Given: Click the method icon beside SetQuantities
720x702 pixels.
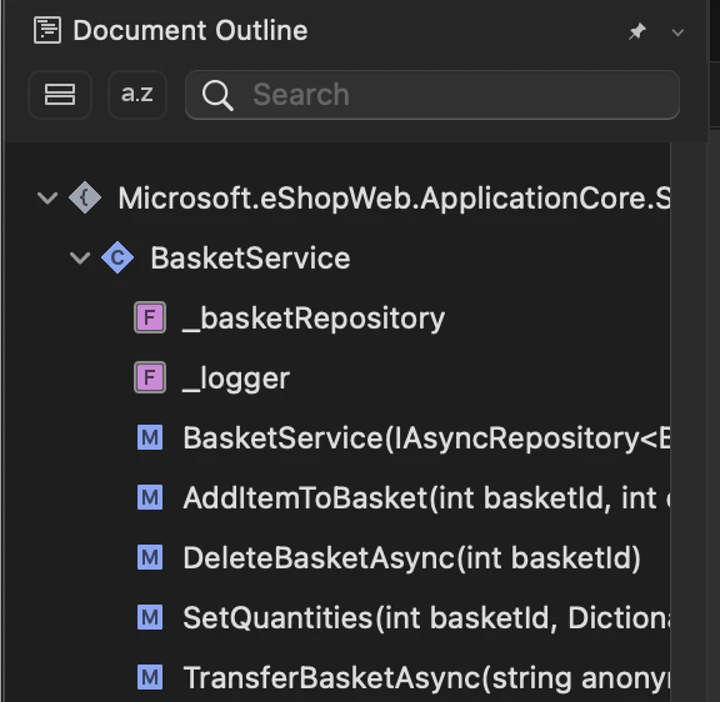Looking at the screenshot, I should [150, 618].
